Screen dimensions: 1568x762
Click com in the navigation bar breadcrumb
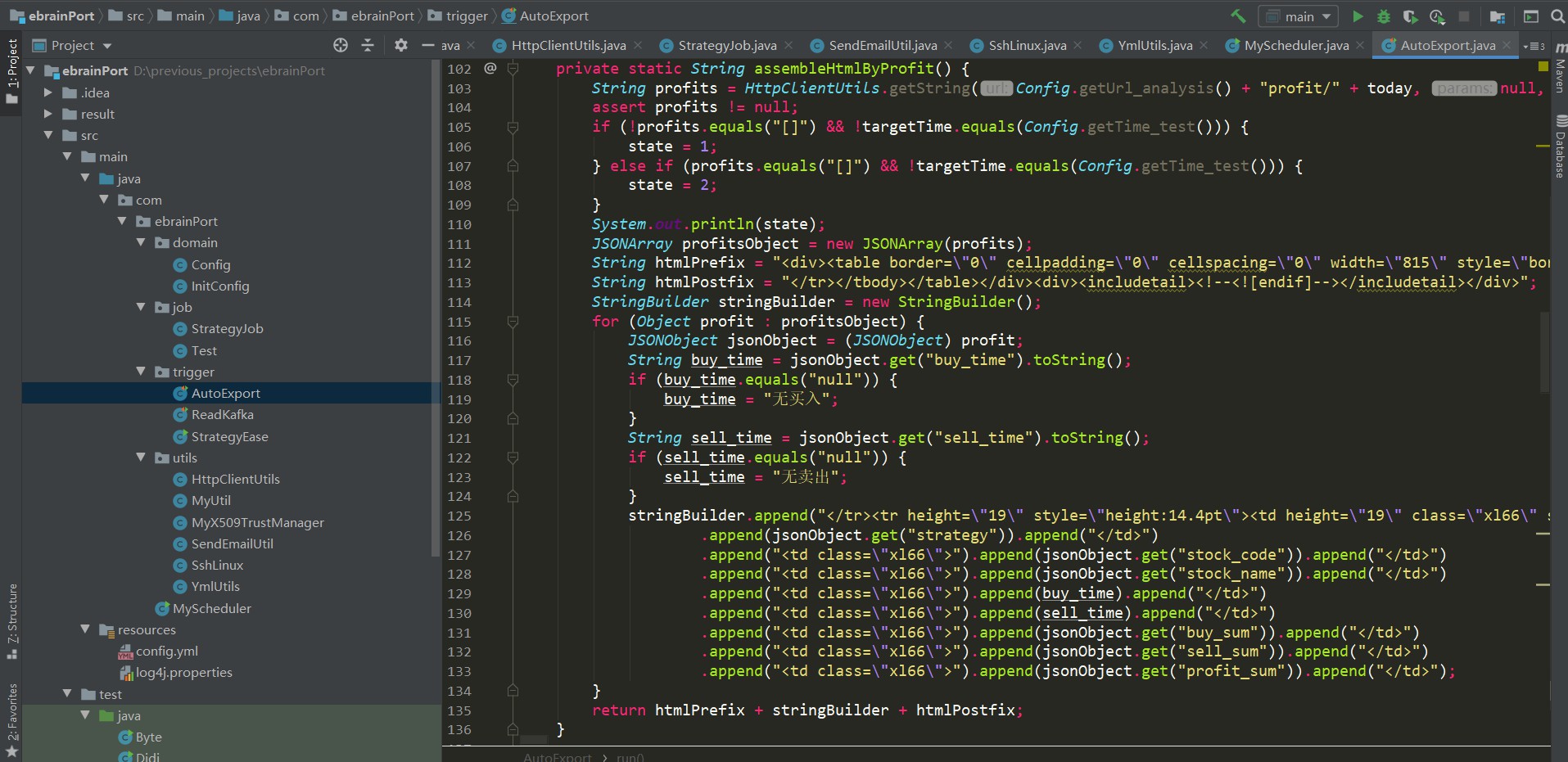[297, 16]
